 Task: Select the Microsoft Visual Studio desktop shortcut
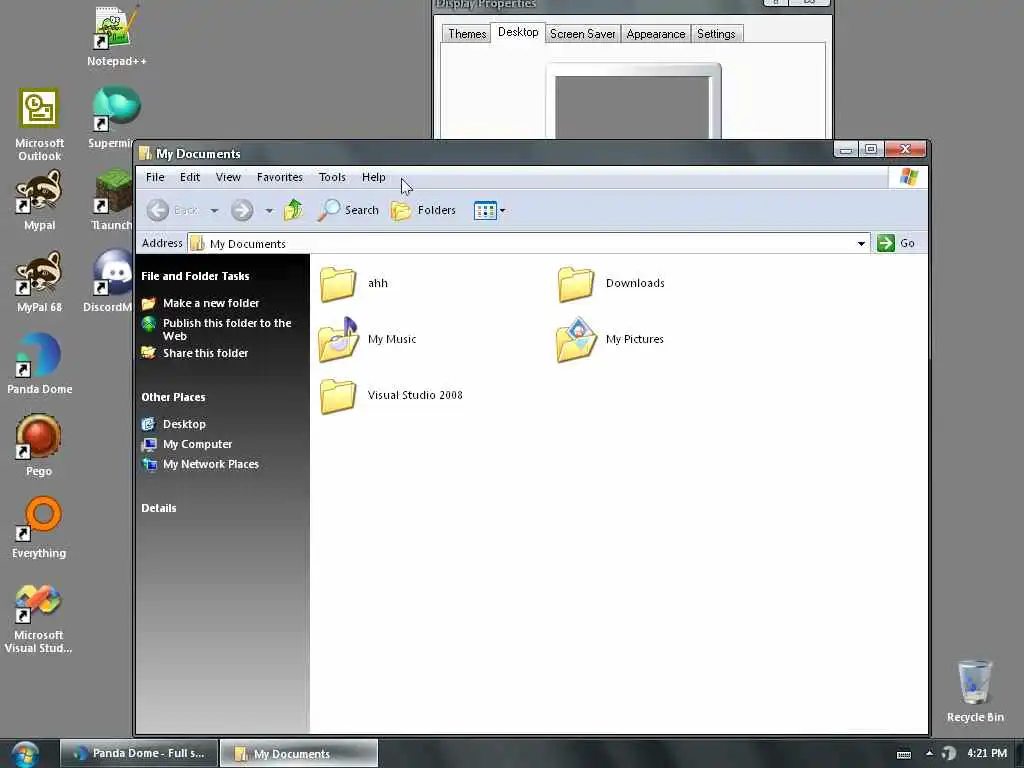click(x=38, y=618)
